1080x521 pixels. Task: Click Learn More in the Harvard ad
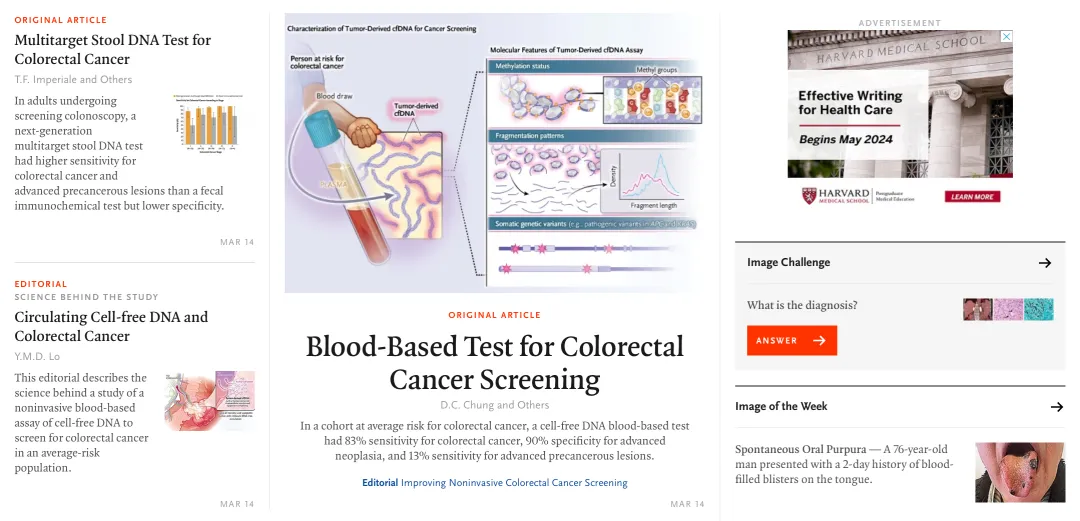click(x=972, y=197)
